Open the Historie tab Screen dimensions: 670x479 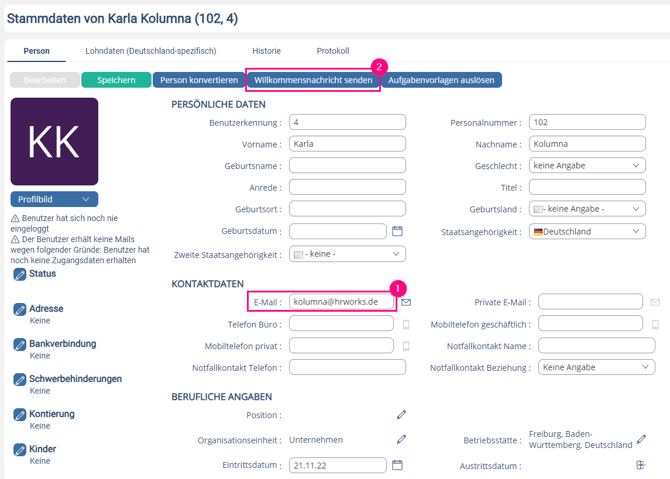coord(266,51)
